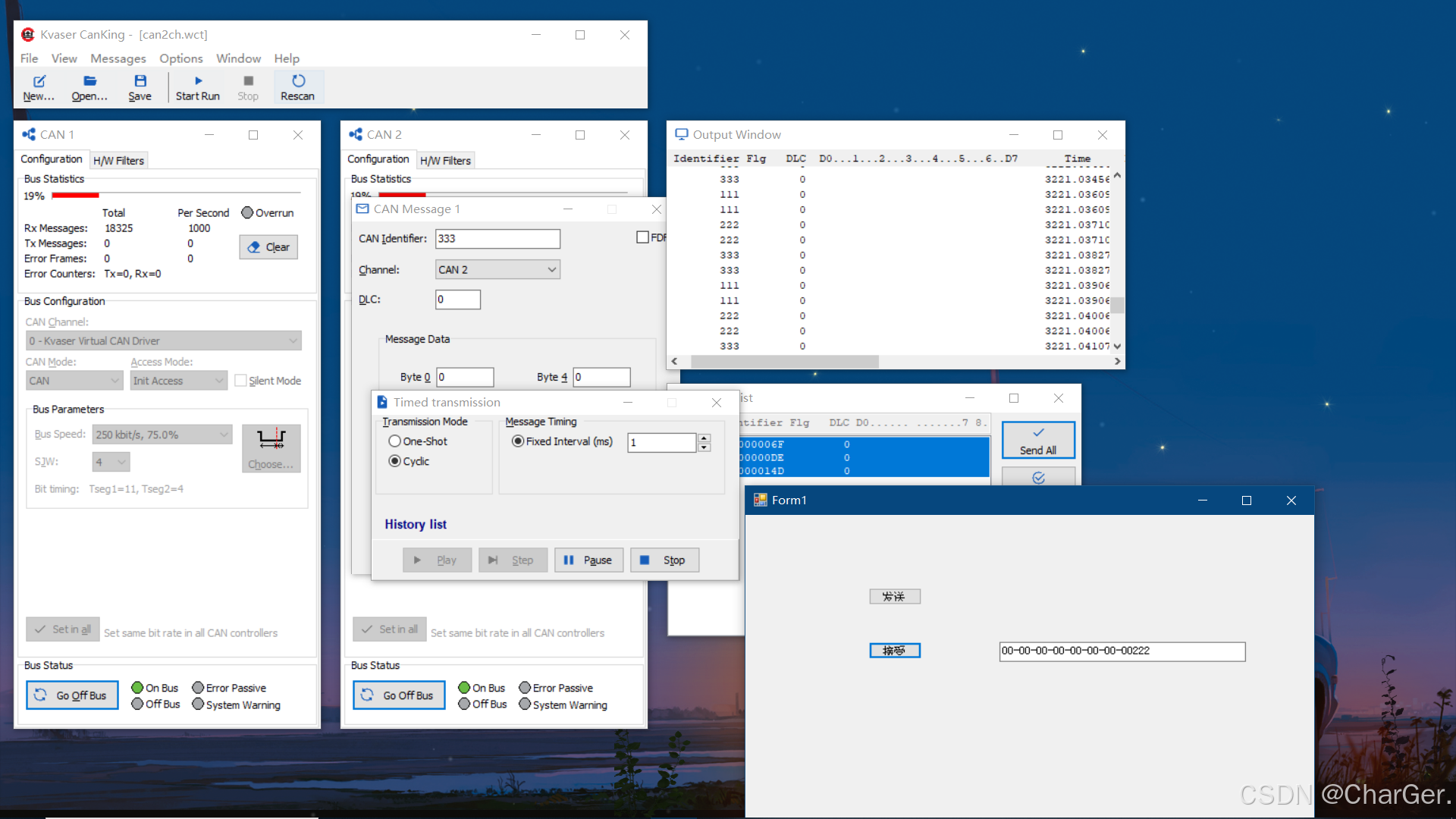This screenshot has width=1456, height=819.
Task: Open the Help menu
Action: (x=287, y=58)
